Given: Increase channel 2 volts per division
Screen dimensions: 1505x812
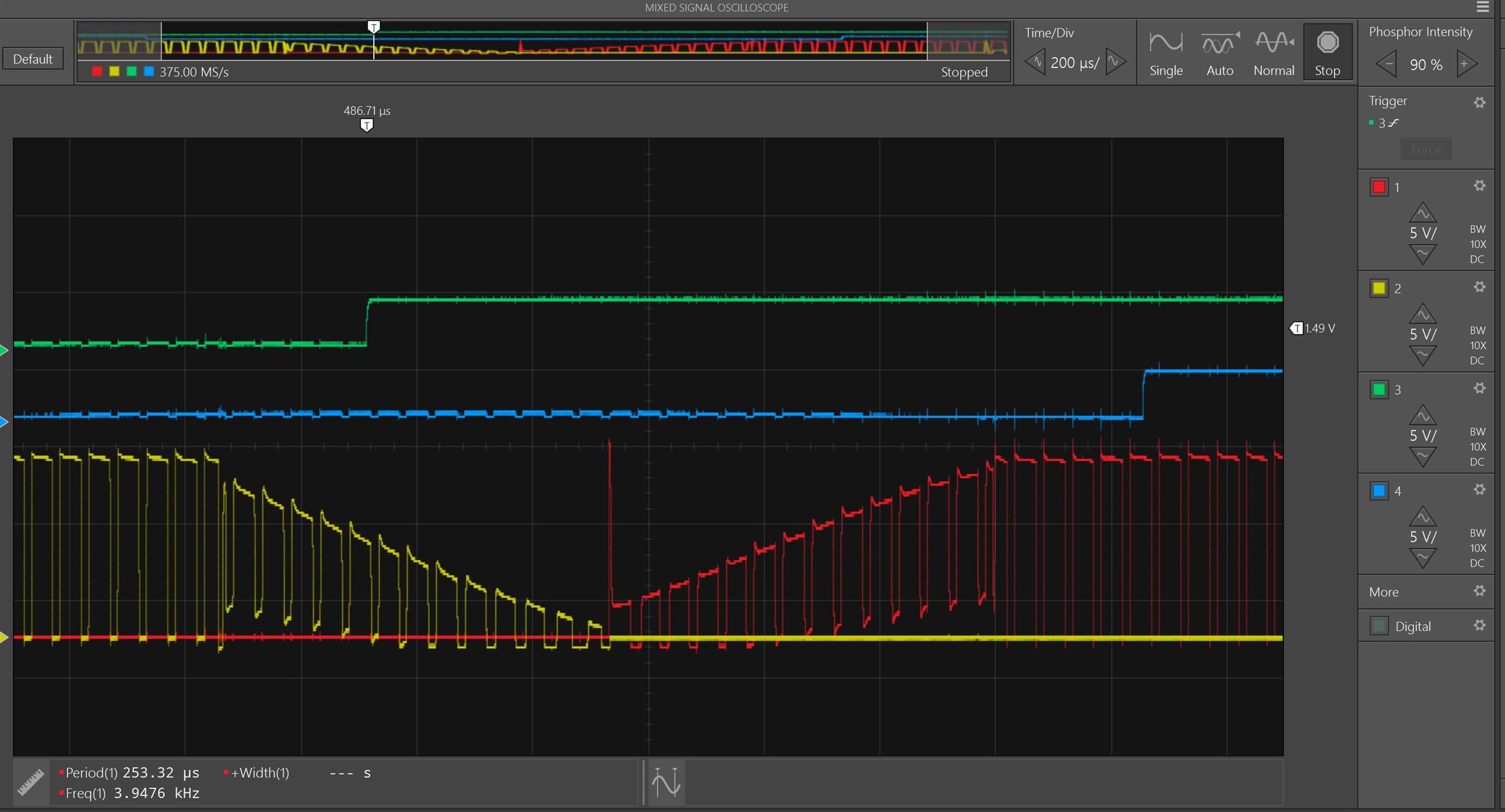Looking at the screenshot, I should [1423, 314].
